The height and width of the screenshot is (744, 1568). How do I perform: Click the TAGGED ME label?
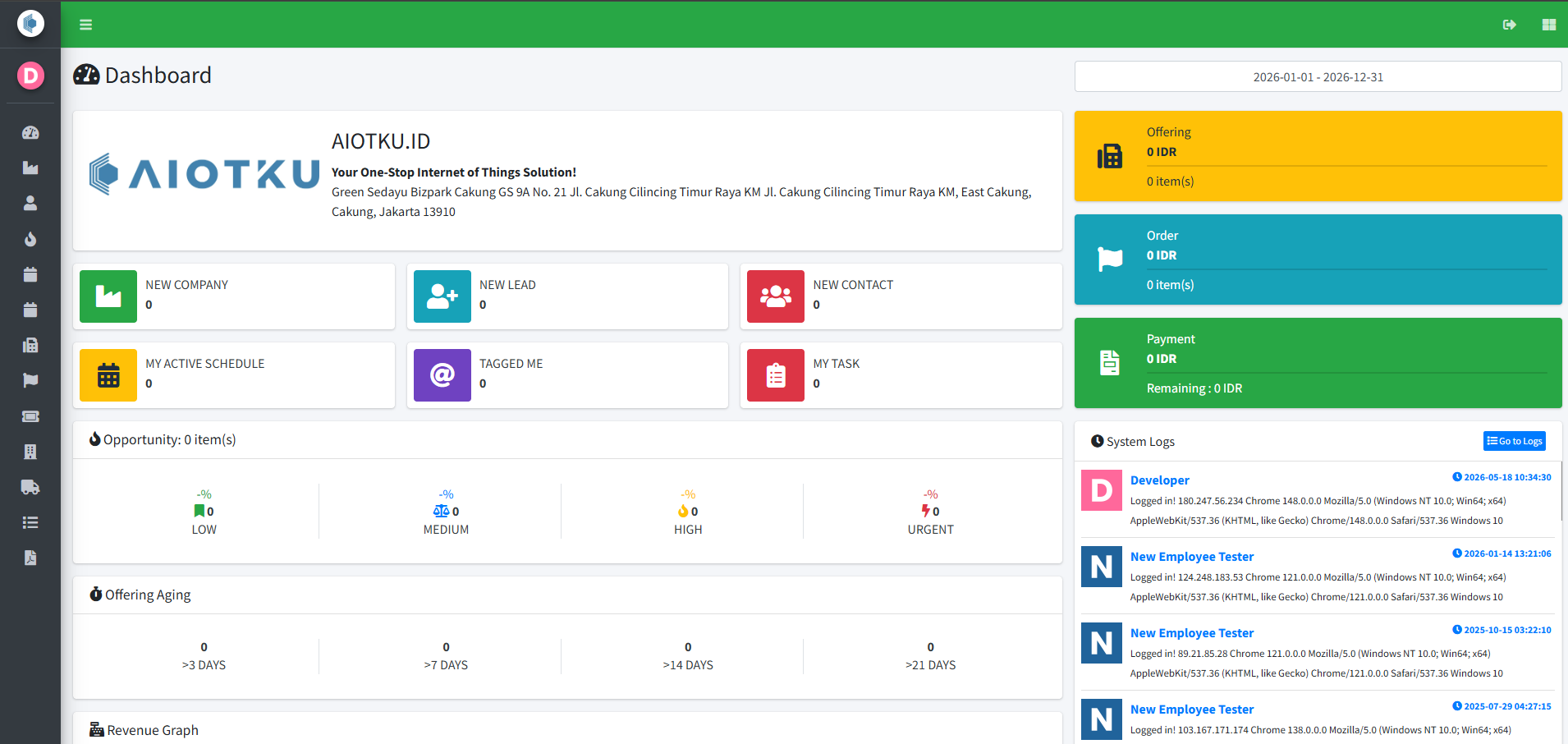pos(511,364)
